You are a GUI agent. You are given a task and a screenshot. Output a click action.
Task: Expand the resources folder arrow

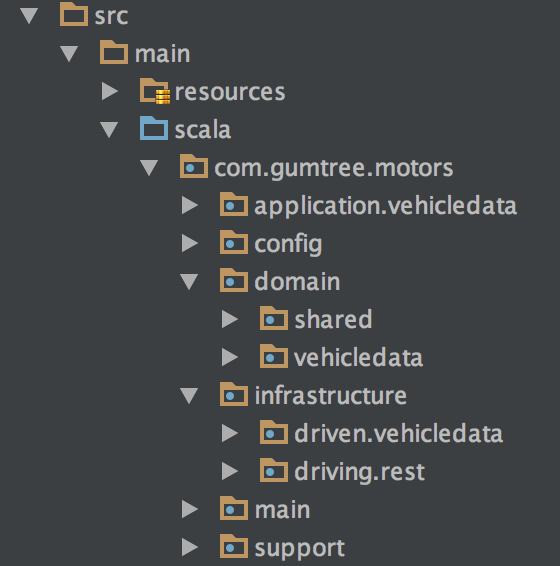pyautogui.click(x=110, y=91)
